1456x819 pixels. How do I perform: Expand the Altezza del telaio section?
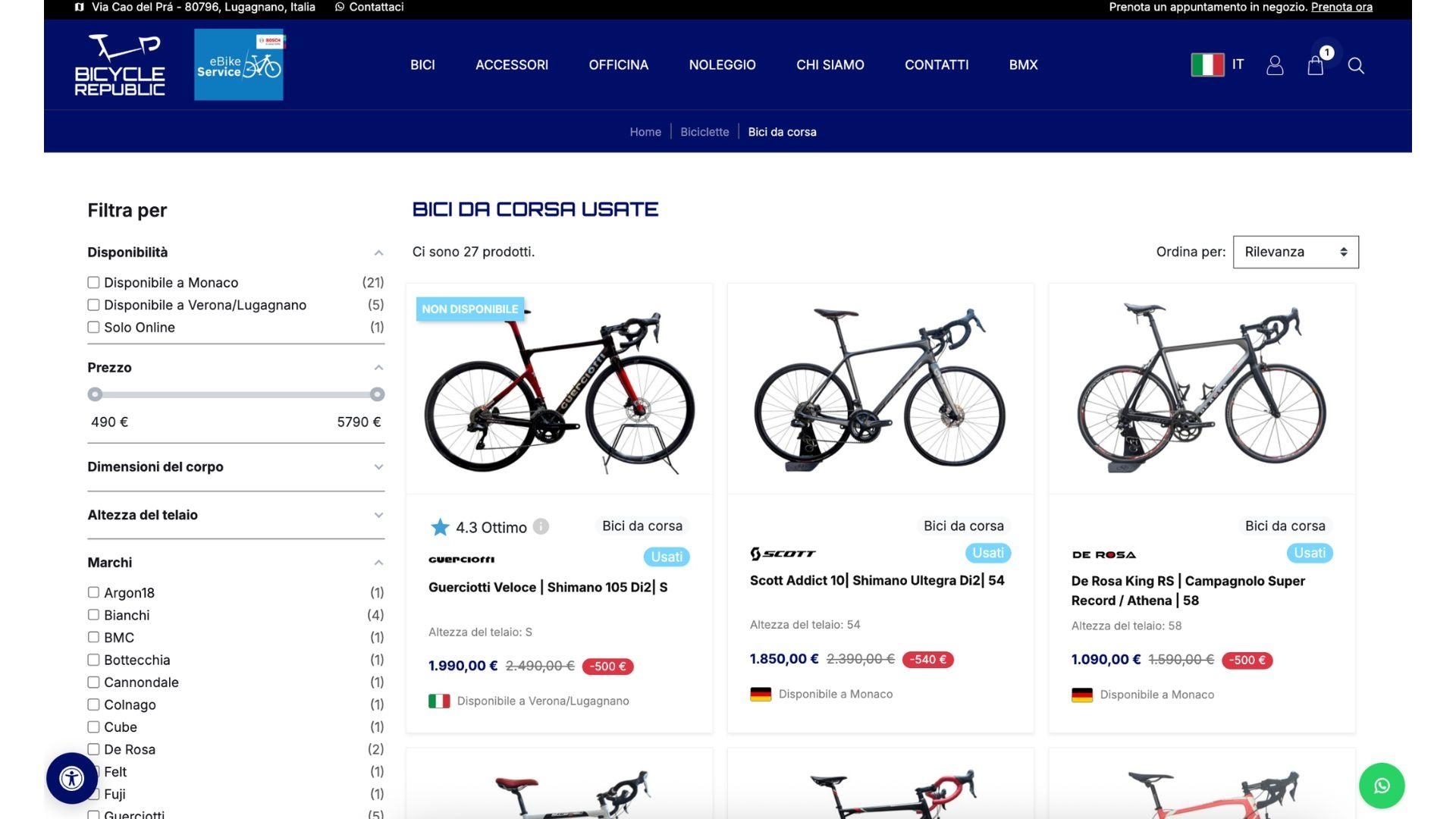tap(236, 515)
